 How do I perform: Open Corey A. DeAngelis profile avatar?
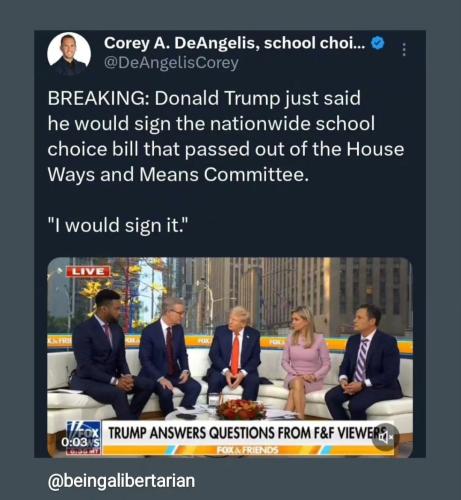click(x=69, y=54)
